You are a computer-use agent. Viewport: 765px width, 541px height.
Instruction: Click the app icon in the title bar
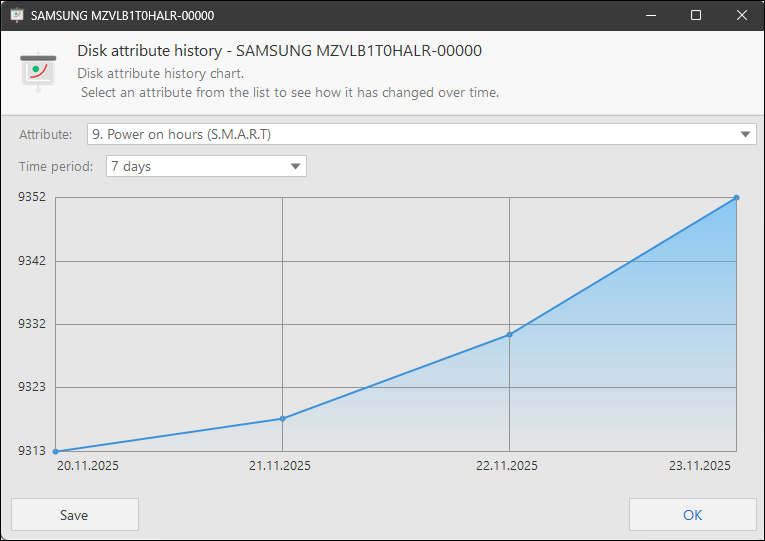pos(17,16)
